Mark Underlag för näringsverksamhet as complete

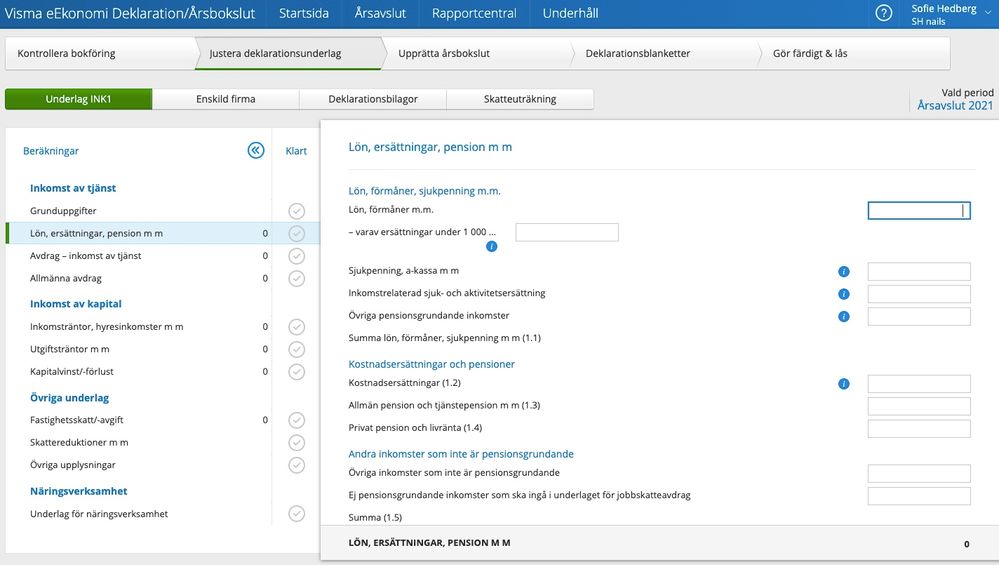pyautogui.click(x=296, y=514)
